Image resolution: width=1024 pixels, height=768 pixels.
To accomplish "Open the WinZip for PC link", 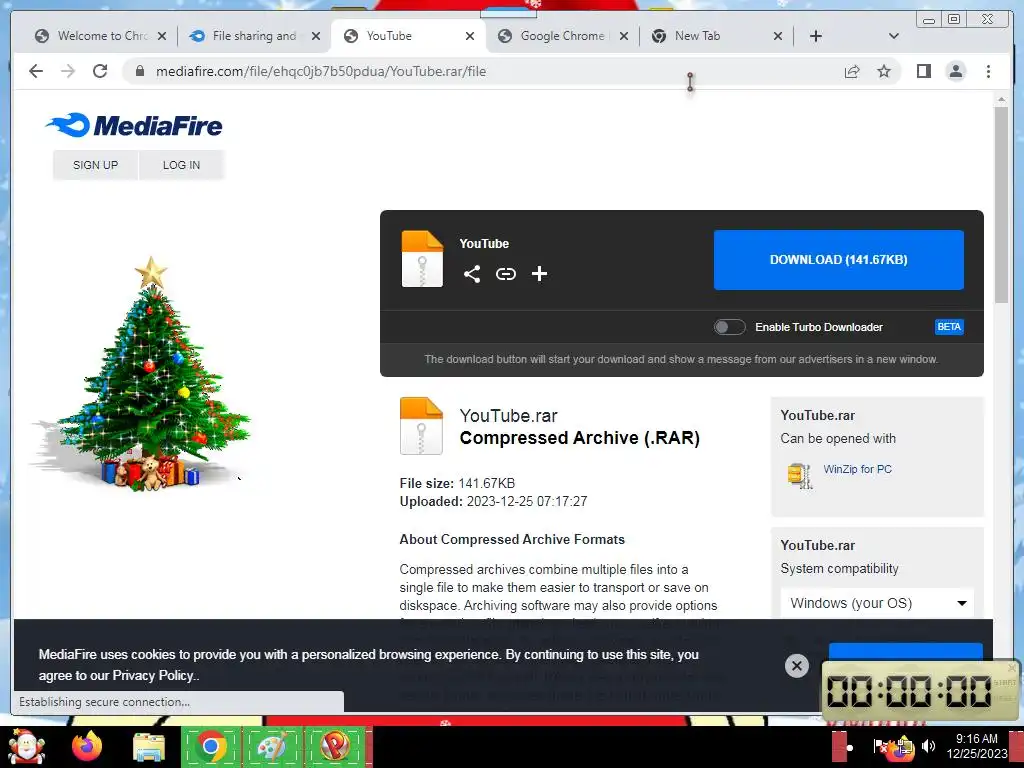I will (x=857, y=469).
